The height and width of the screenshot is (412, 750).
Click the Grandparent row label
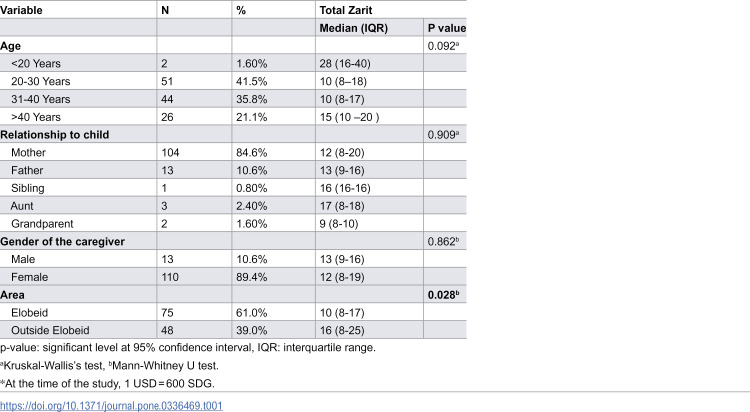coord(42,224)
